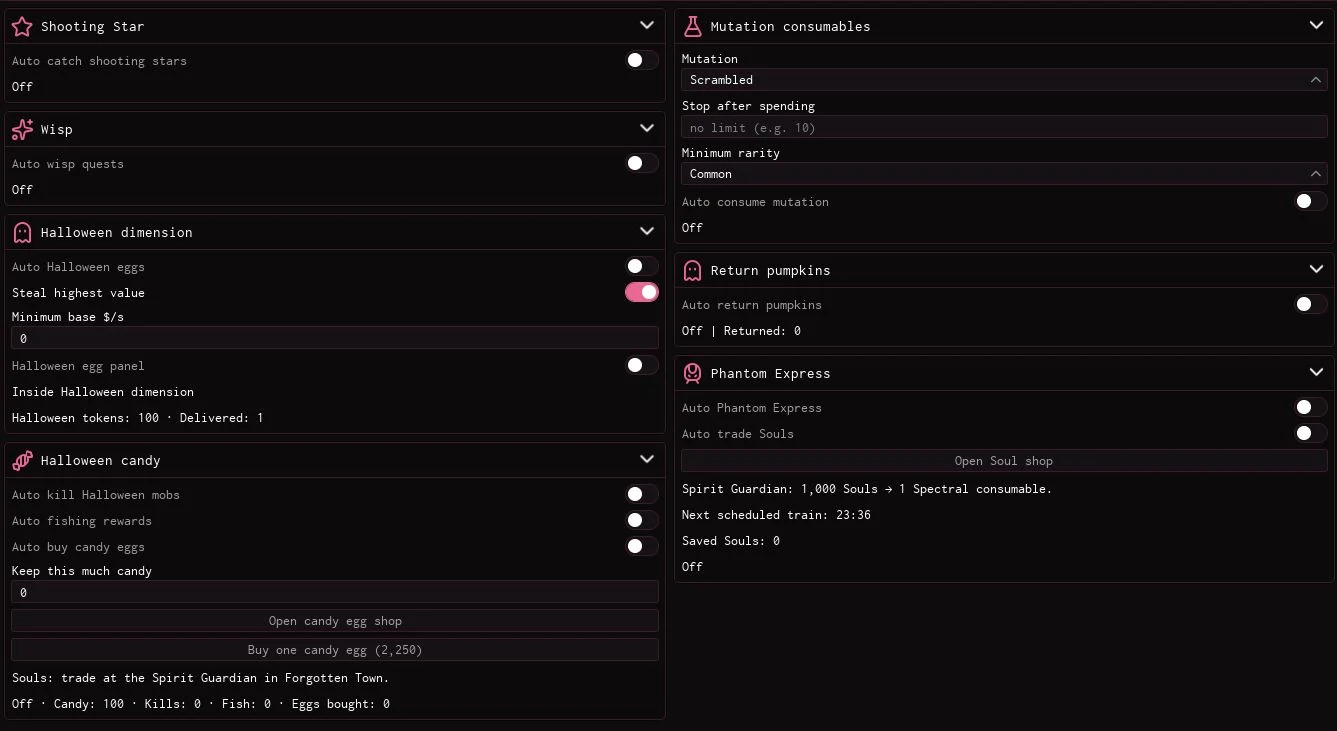Click the Next scheduled train: 23:36 text

776,515
